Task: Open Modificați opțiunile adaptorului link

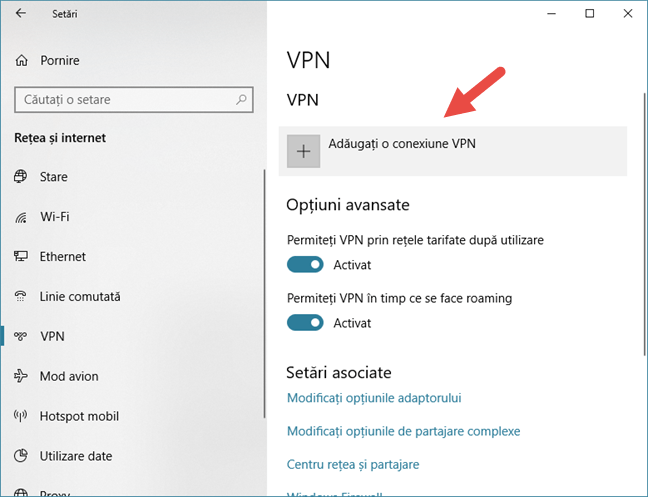Action: [374, 398]
